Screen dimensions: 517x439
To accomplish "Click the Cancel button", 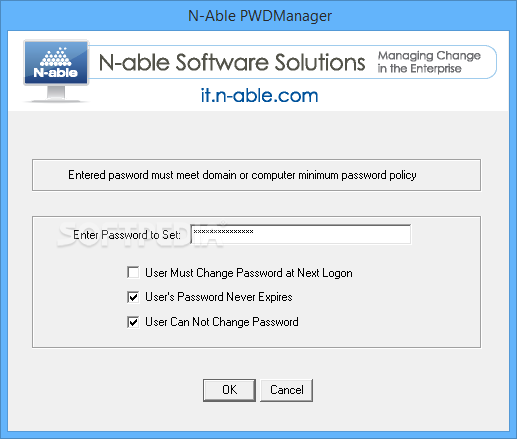I will coord(286,390).
